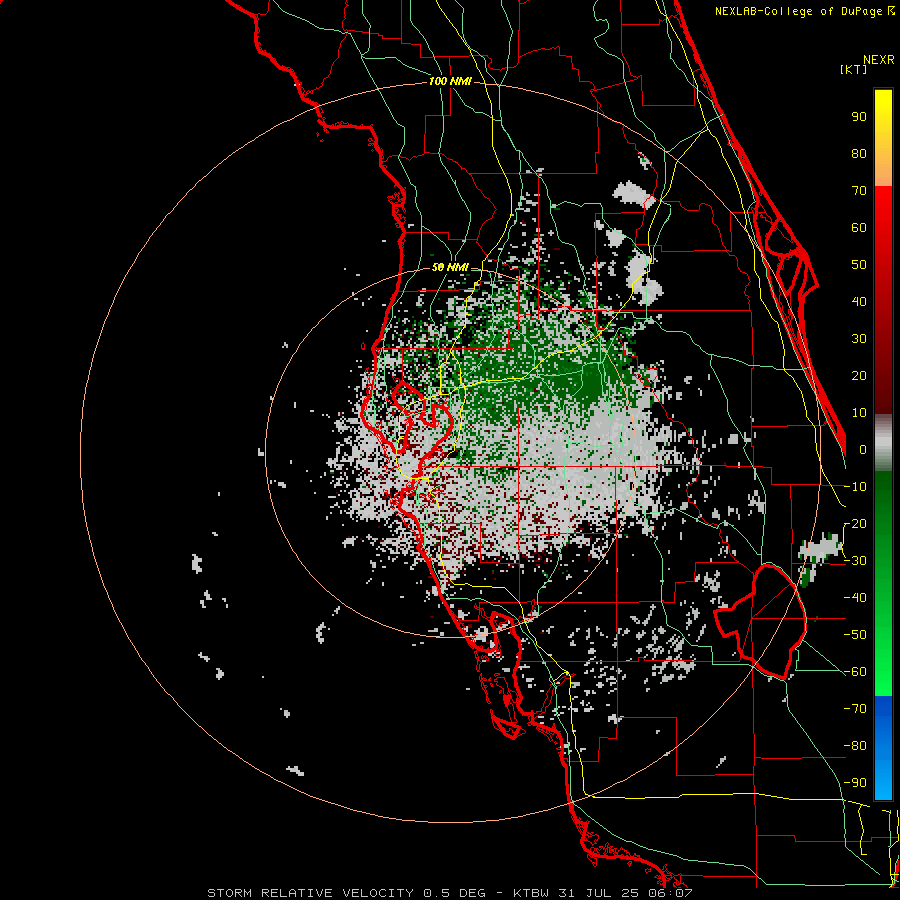The height and width of the screenshot is (900, 900).
Task: Click the 0 knot scale label
Action: click(863, 449)
